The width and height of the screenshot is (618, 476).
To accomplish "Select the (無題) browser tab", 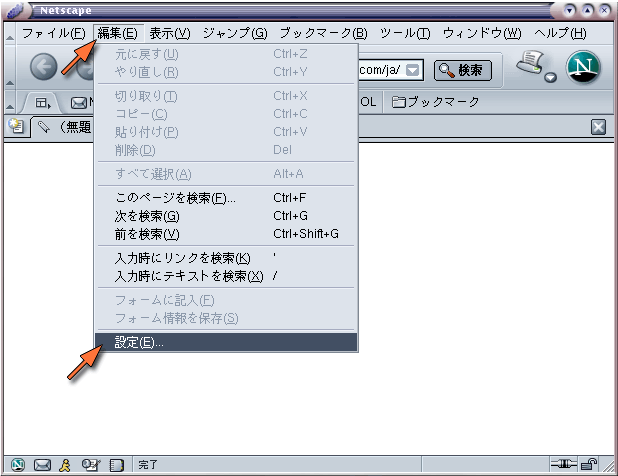I will [63, 127].
